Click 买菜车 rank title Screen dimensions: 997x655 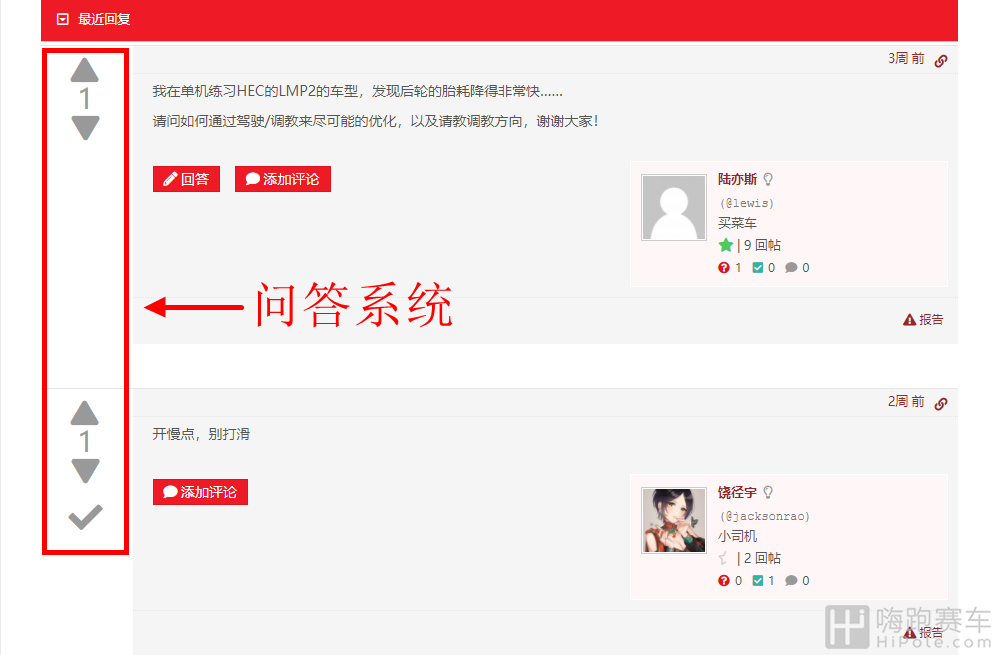(738, 223)
